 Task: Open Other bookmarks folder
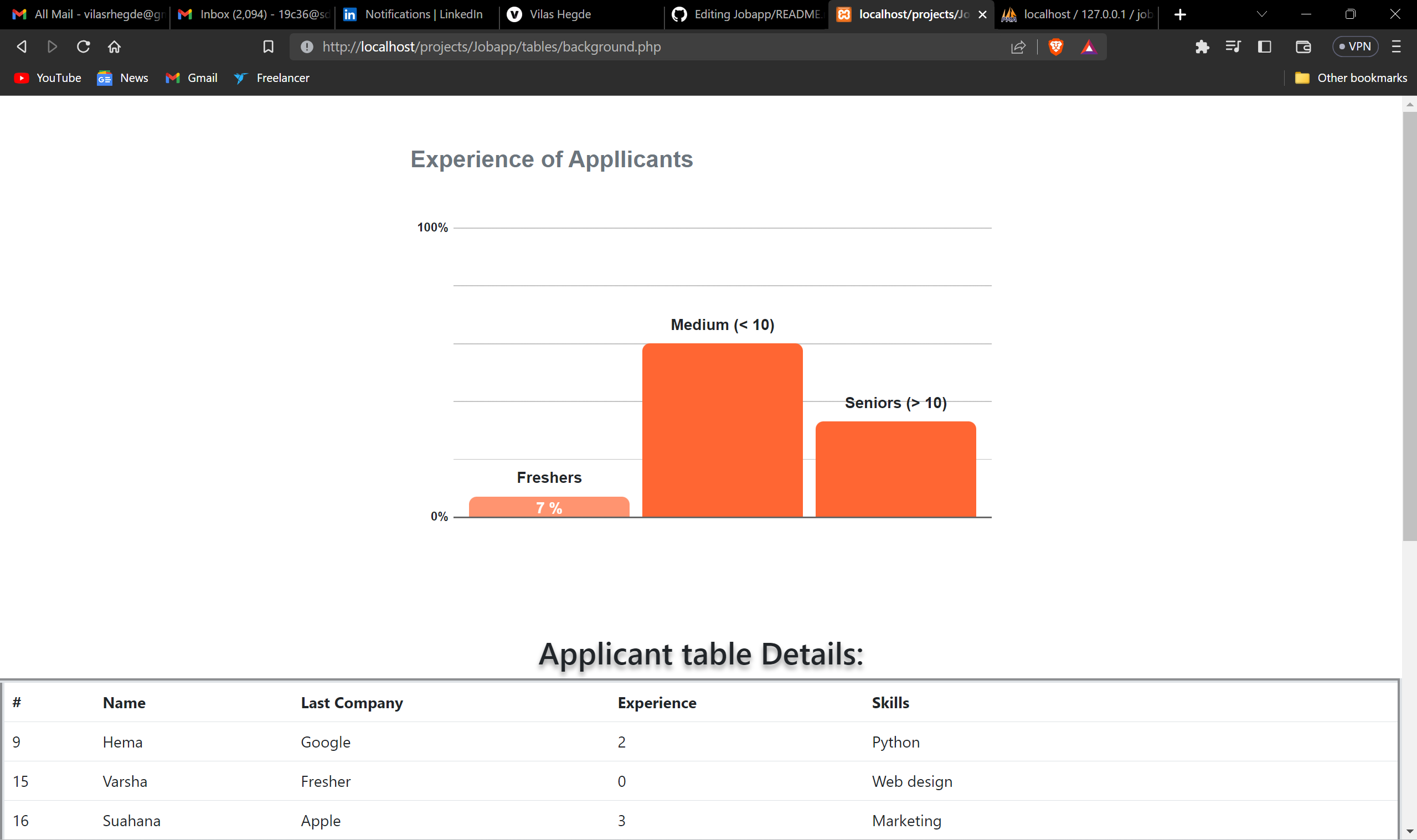[x=1351, y=78]
